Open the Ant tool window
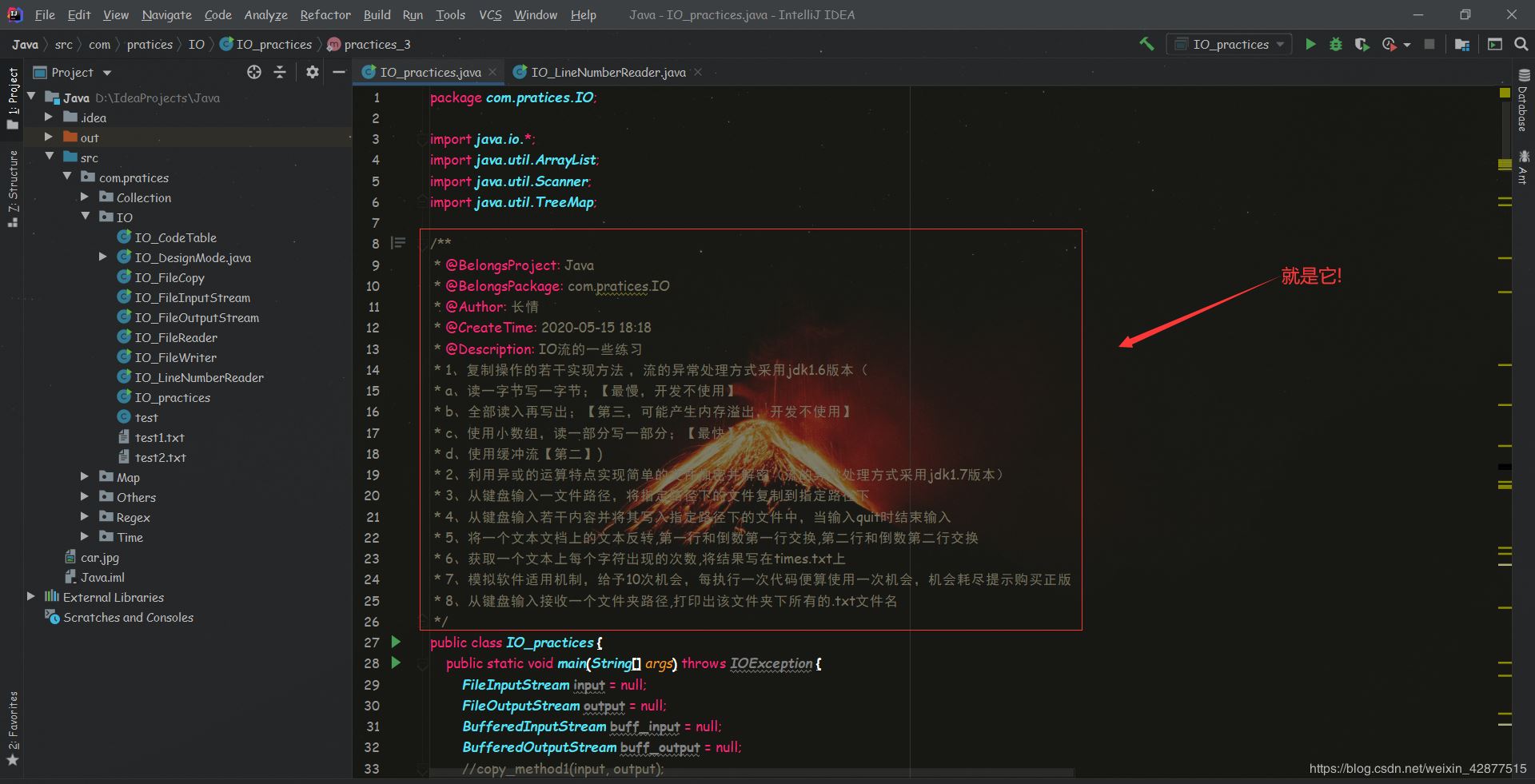 1524,166
